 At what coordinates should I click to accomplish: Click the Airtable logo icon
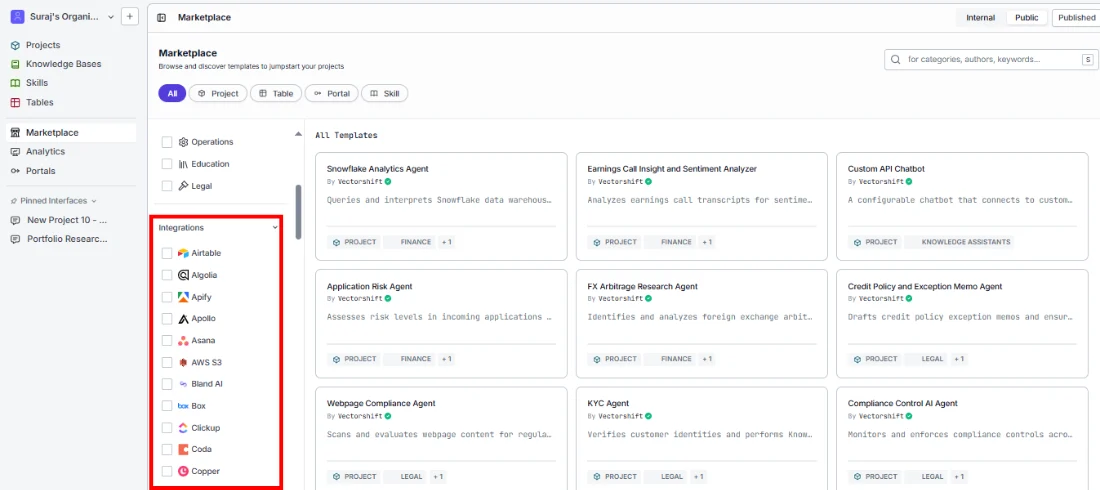click(183, 253)
